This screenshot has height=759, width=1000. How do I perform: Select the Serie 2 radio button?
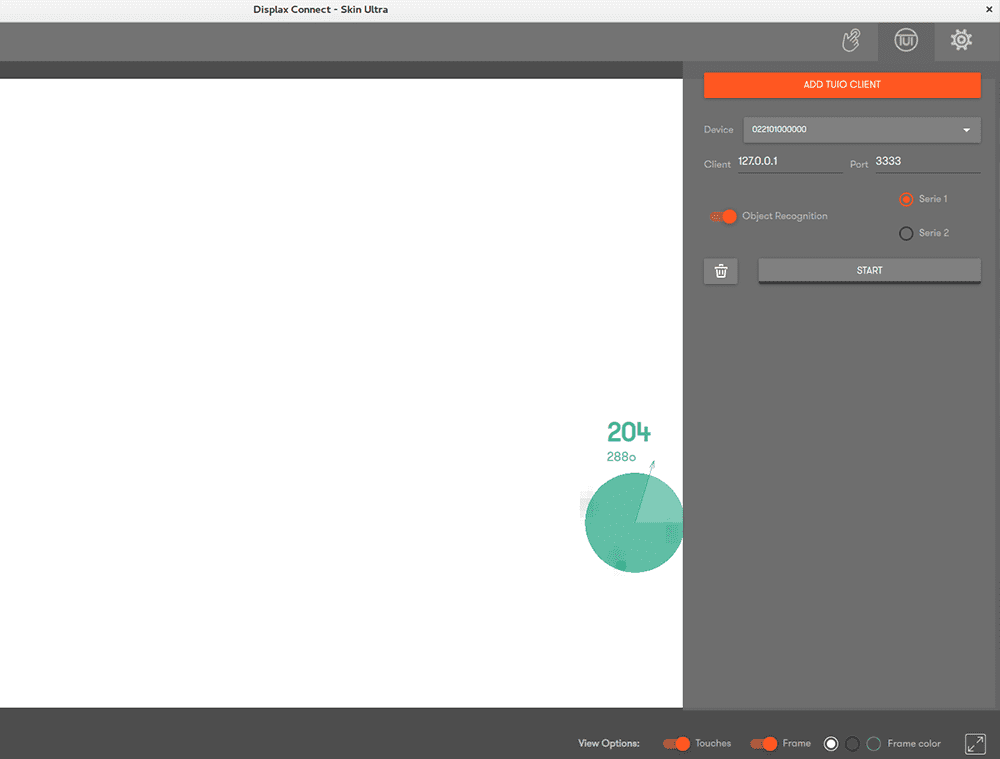tap(906, 233)
